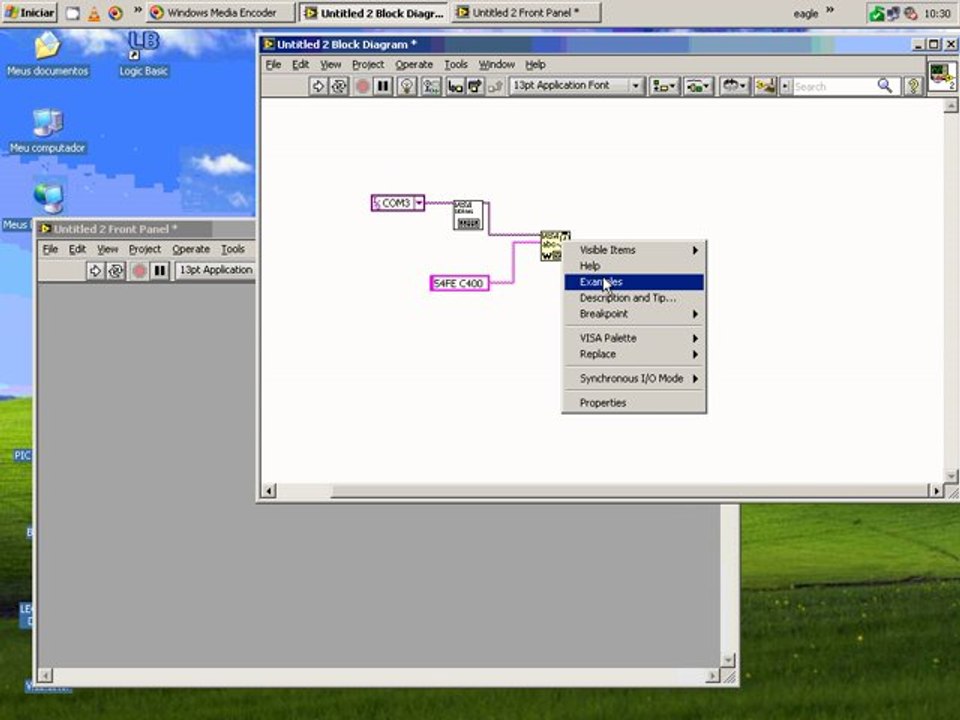Open Operate menu in Block Diagram
960x720 pixels.
tap(414, 64)
